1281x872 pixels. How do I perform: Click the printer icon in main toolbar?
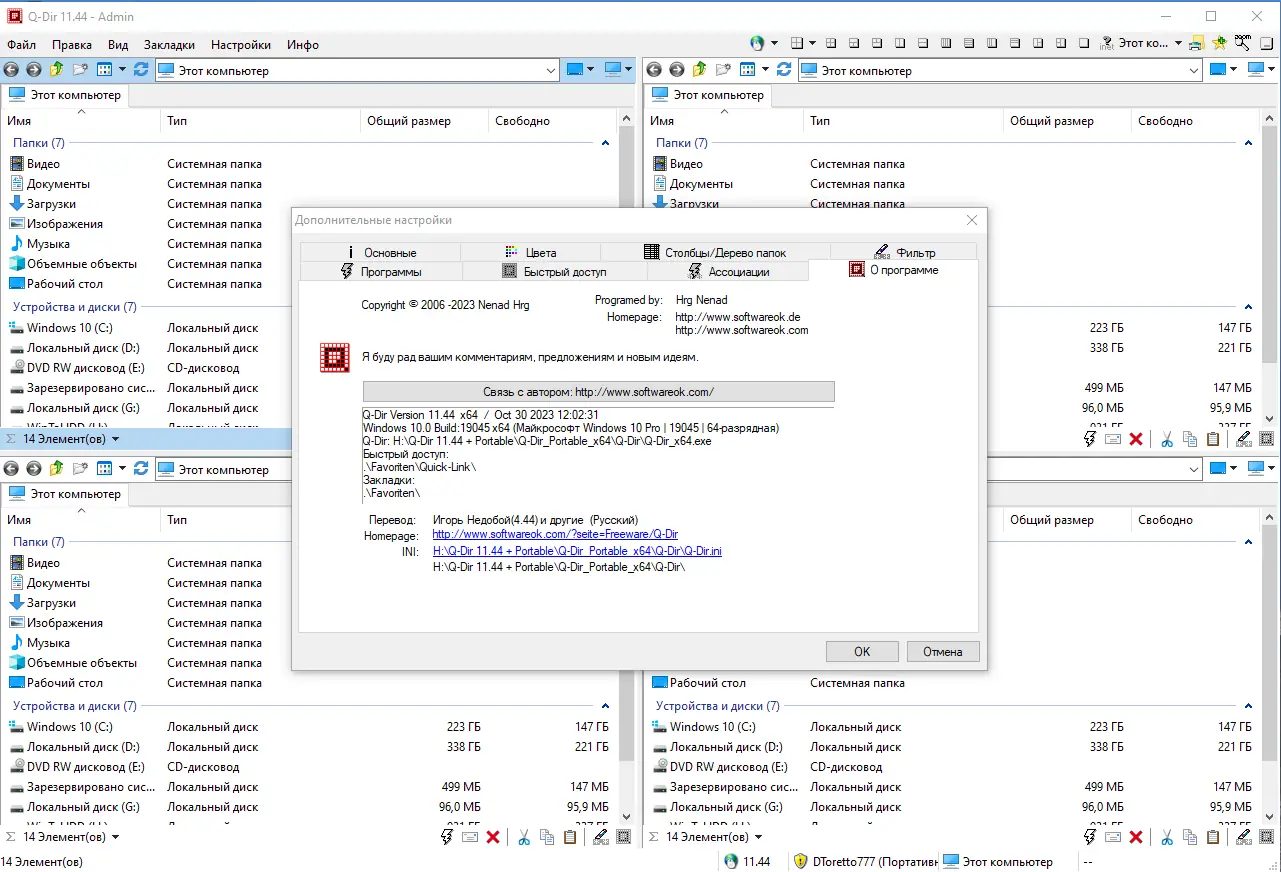1199,43
